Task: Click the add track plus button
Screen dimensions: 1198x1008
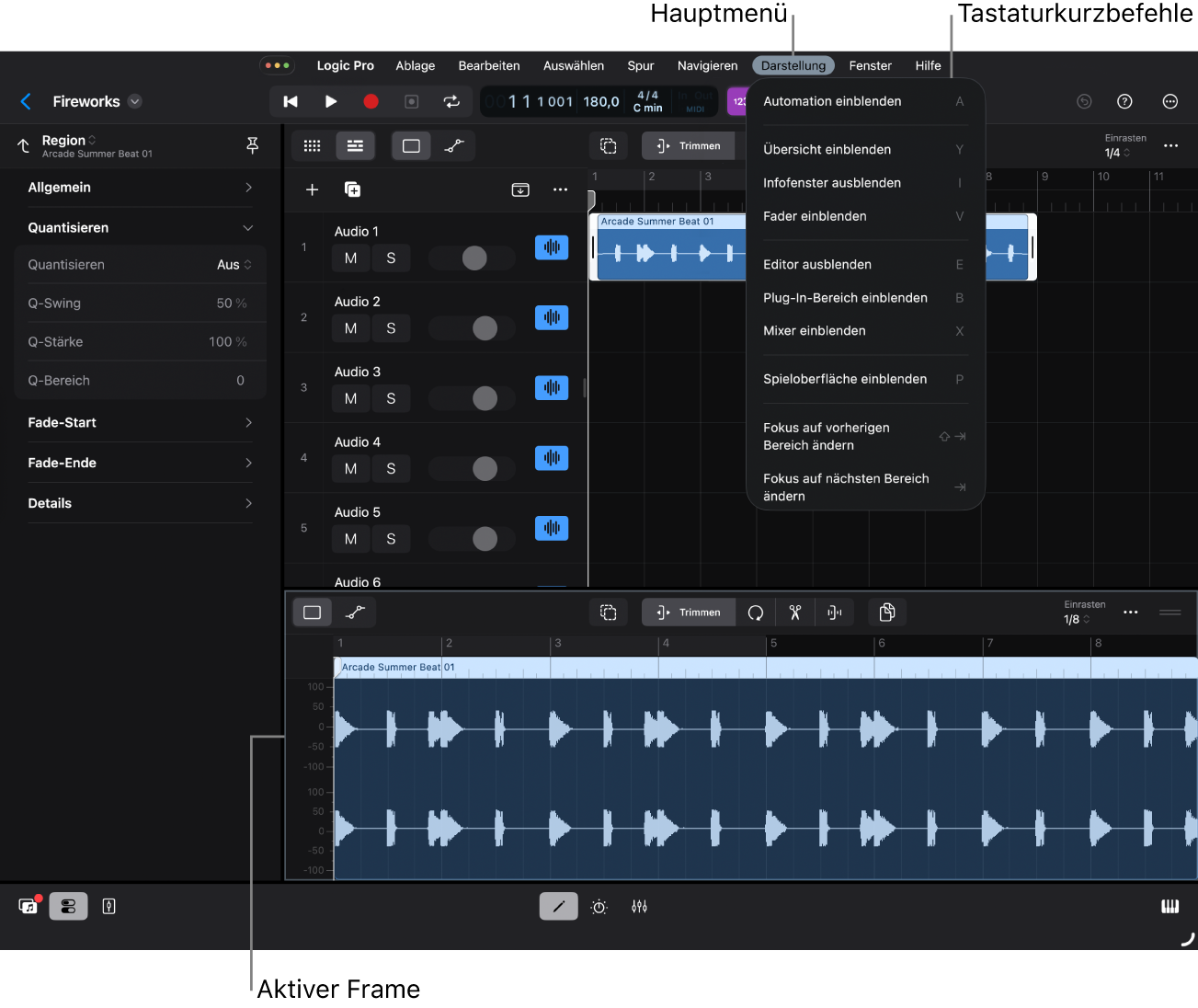Action: (313, 189)
